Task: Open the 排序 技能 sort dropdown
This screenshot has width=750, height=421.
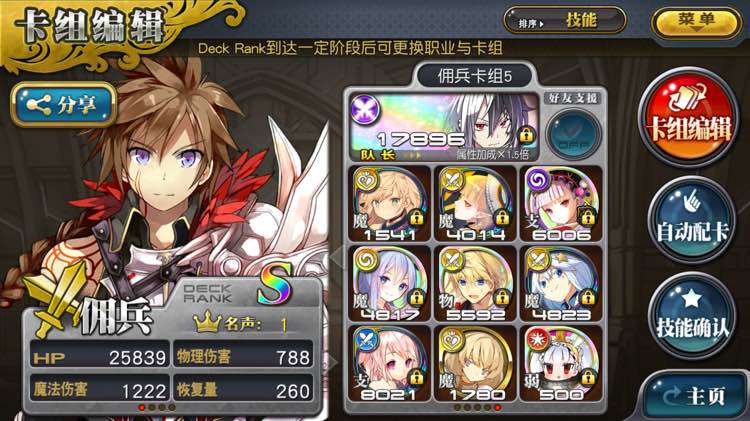Action: tap(564, 22)
